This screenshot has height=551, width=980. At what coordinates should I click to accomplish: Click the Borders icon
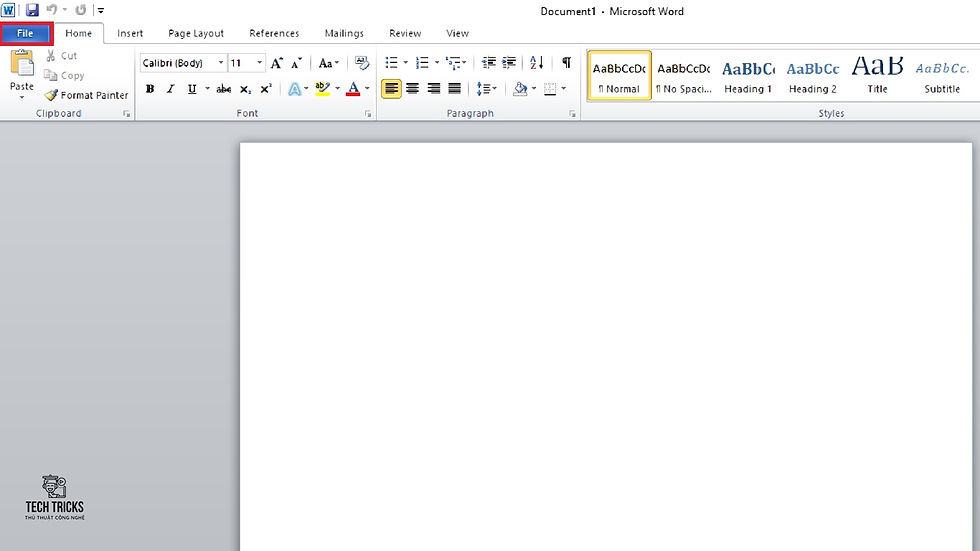coord(550,89)
